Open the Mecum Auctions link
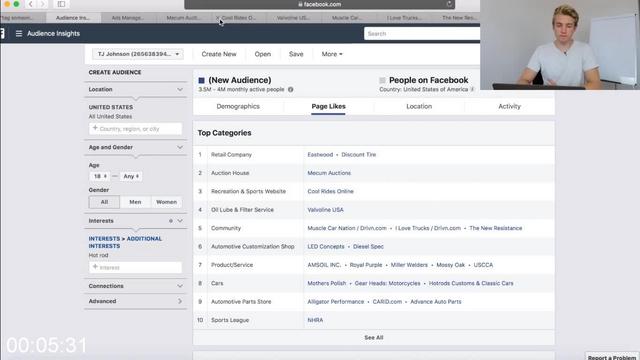 pyautogui.click(x=329, y=173)
